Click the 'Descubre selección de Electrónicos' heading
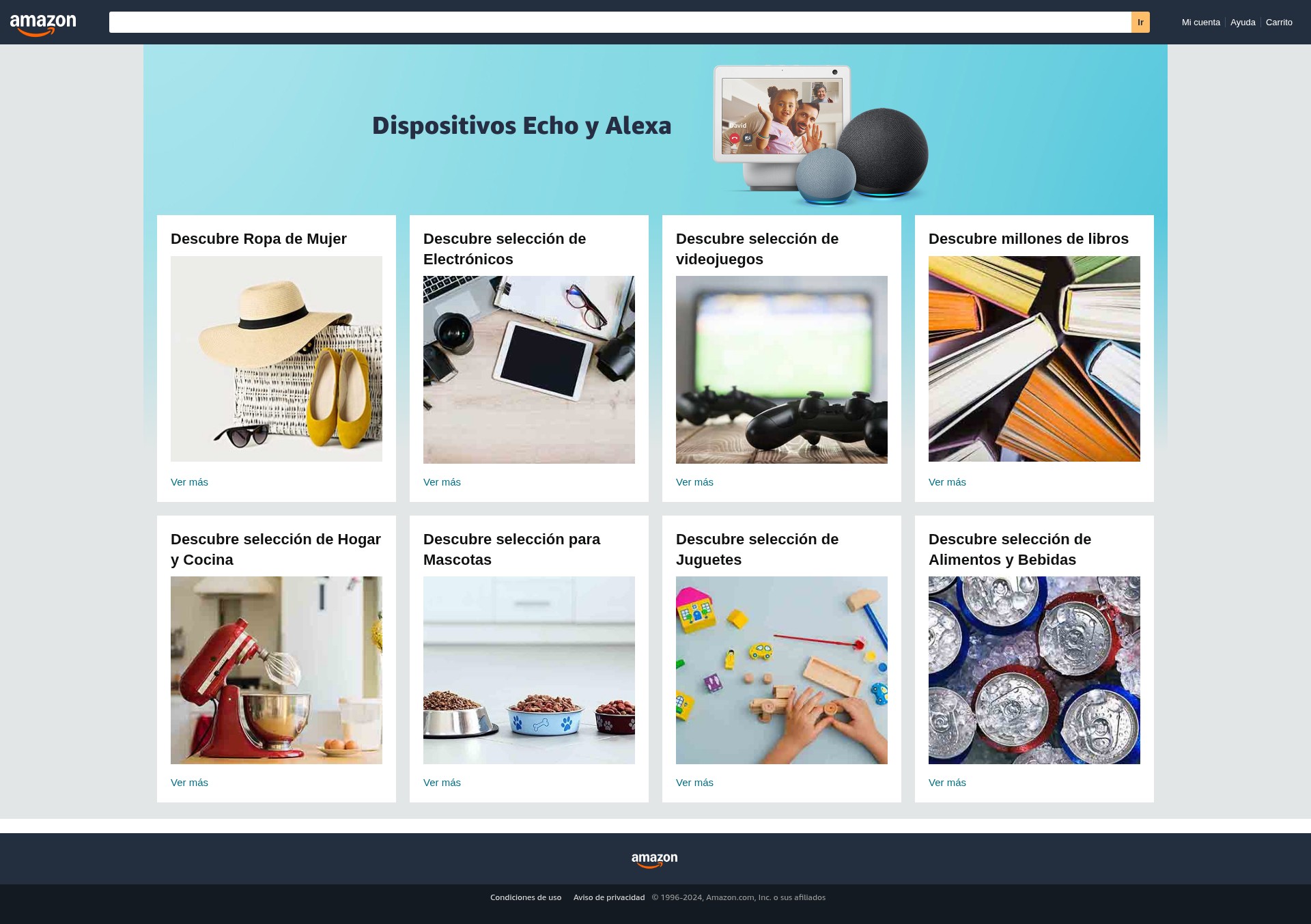The width and height of the screenshot is (1311, 924). coord(505,249)
